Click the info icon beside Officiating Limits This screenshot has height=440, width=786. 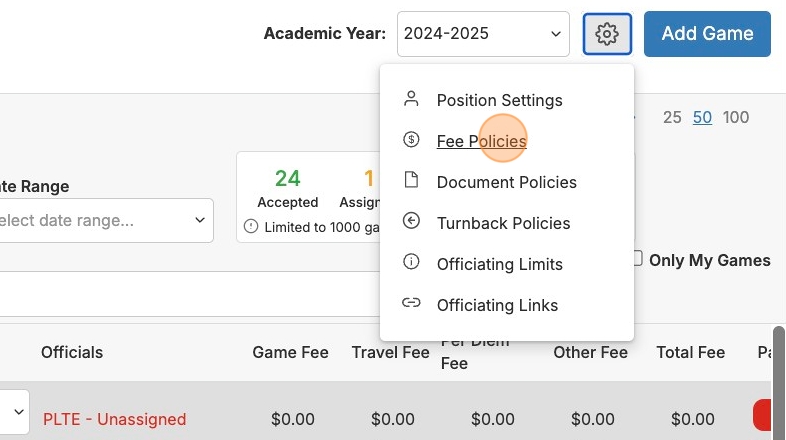tap(411, 263)
